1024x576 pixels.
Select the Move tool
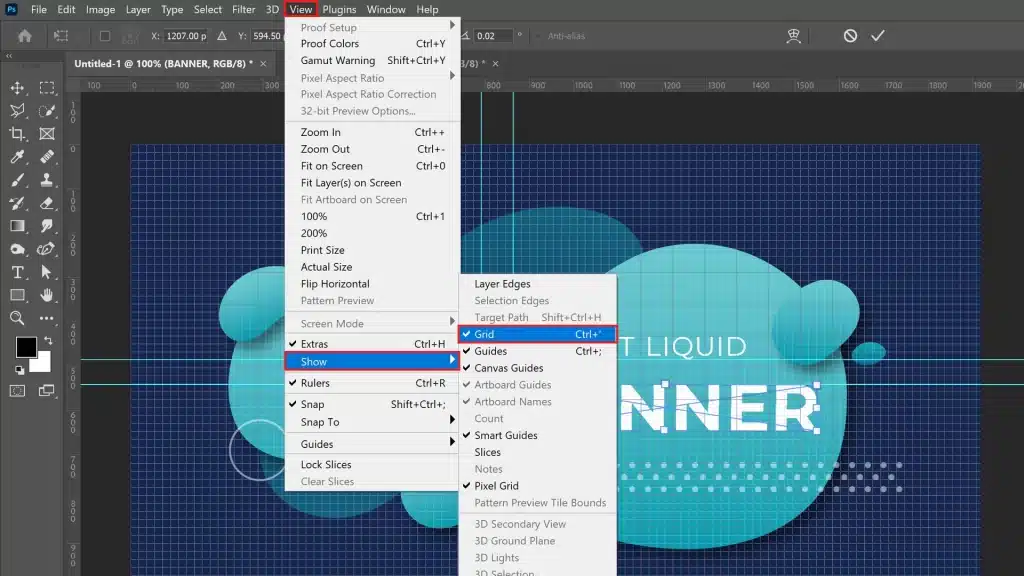(x=18, y=88)
